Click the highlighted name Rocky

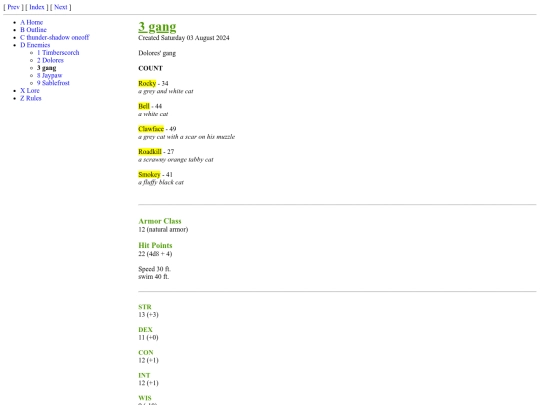[147, 83]
